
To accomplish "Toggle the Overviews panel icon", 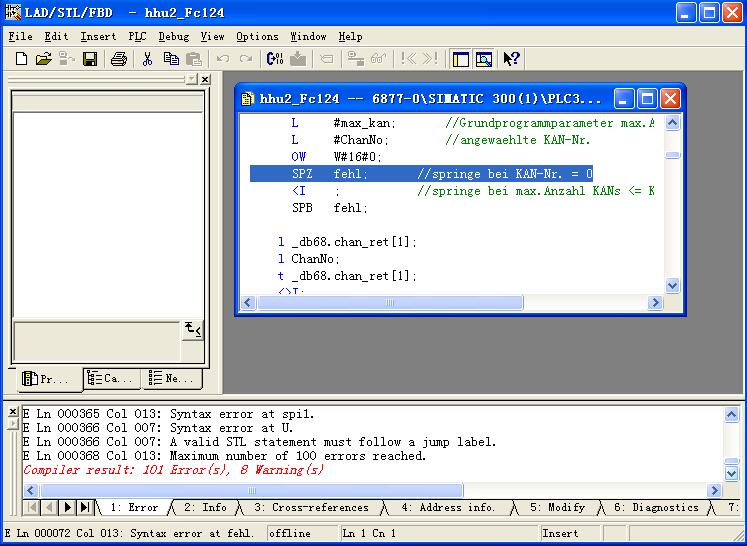I will coord(461,60).
